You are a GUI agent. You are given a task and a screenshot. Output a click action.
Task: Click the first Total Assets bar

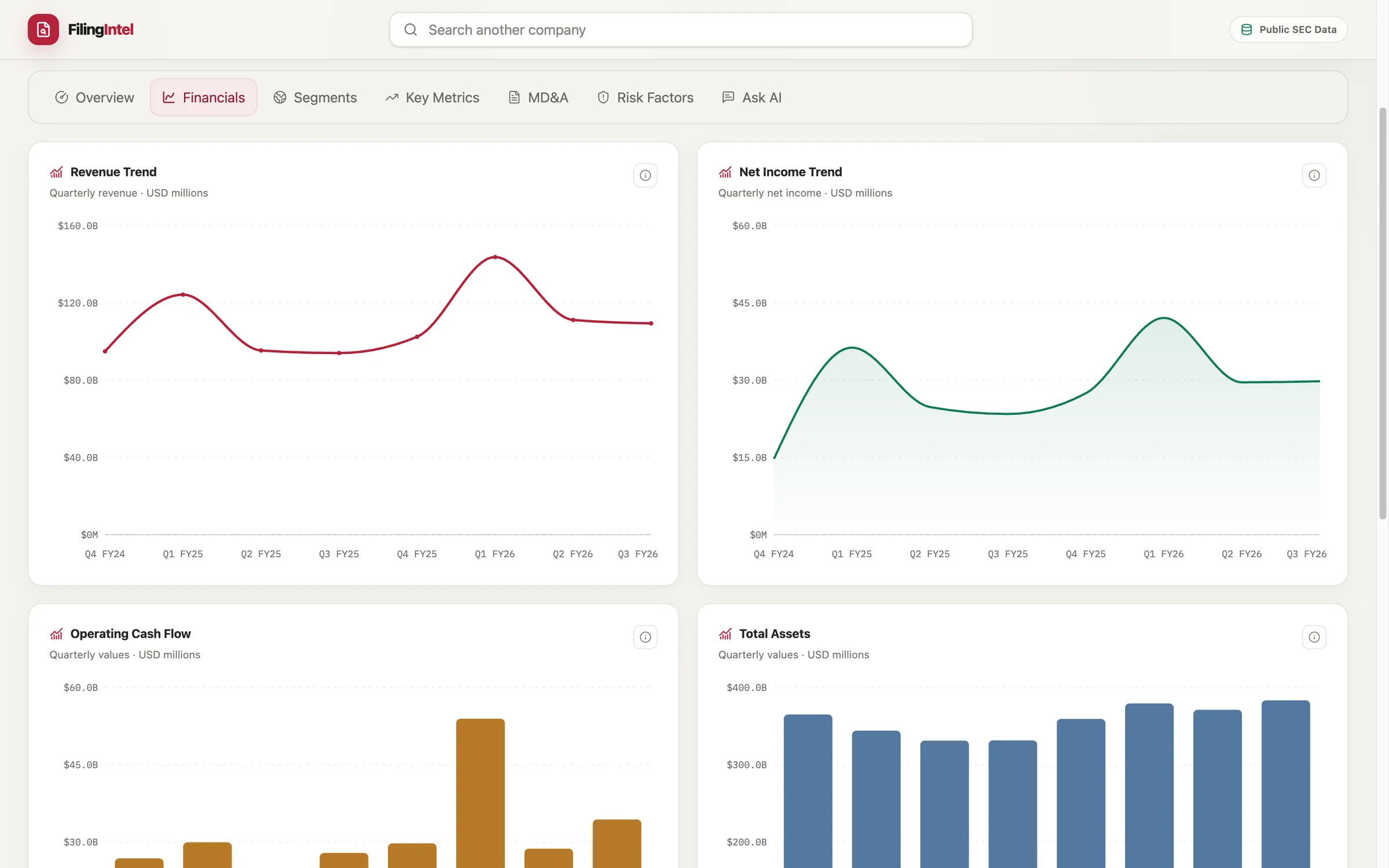pos(808,791)
